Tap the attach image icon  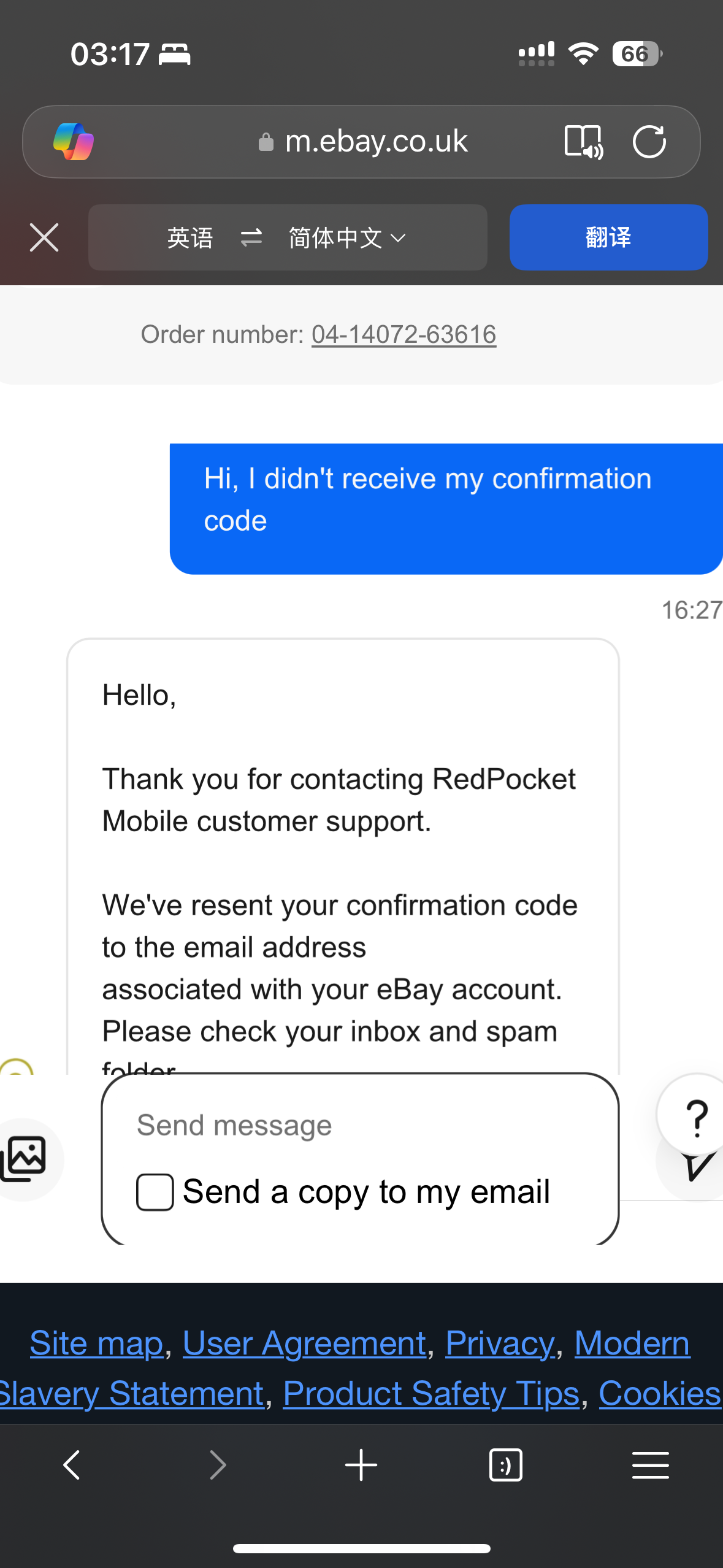click(x=25, y=1158)
